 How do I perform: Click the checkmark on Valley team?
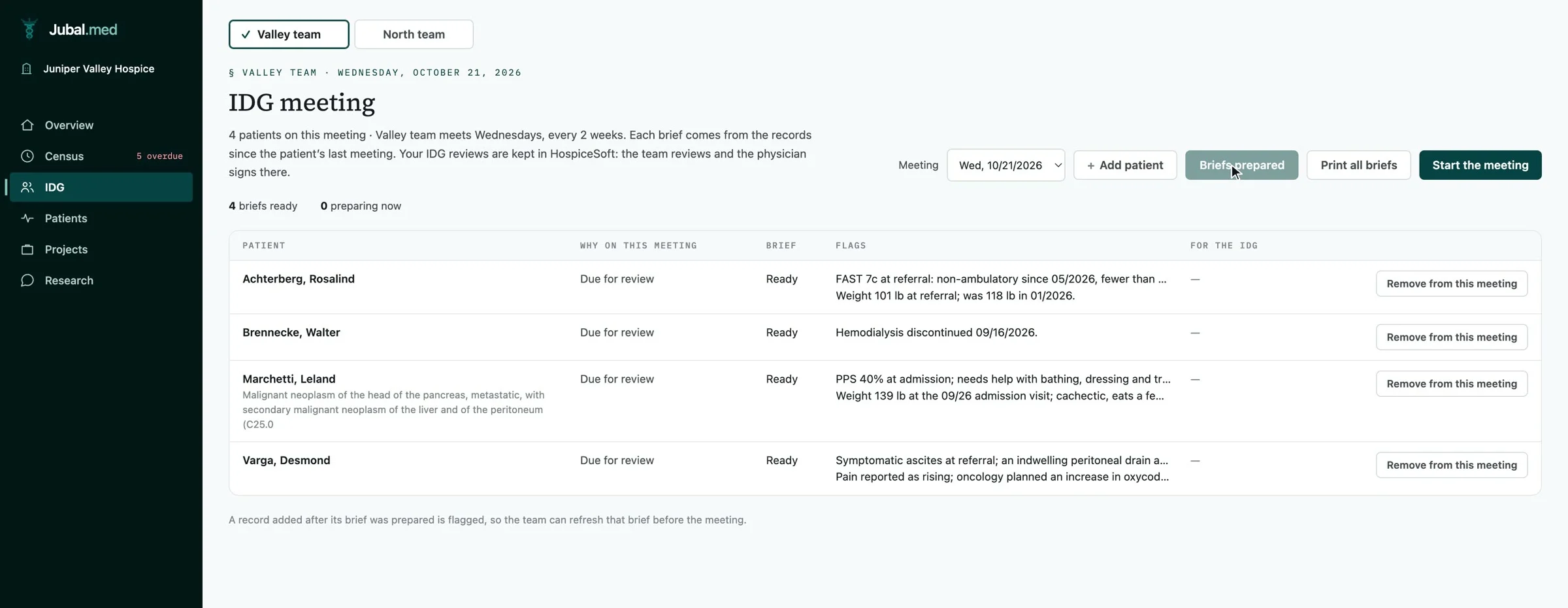[246, 35]
